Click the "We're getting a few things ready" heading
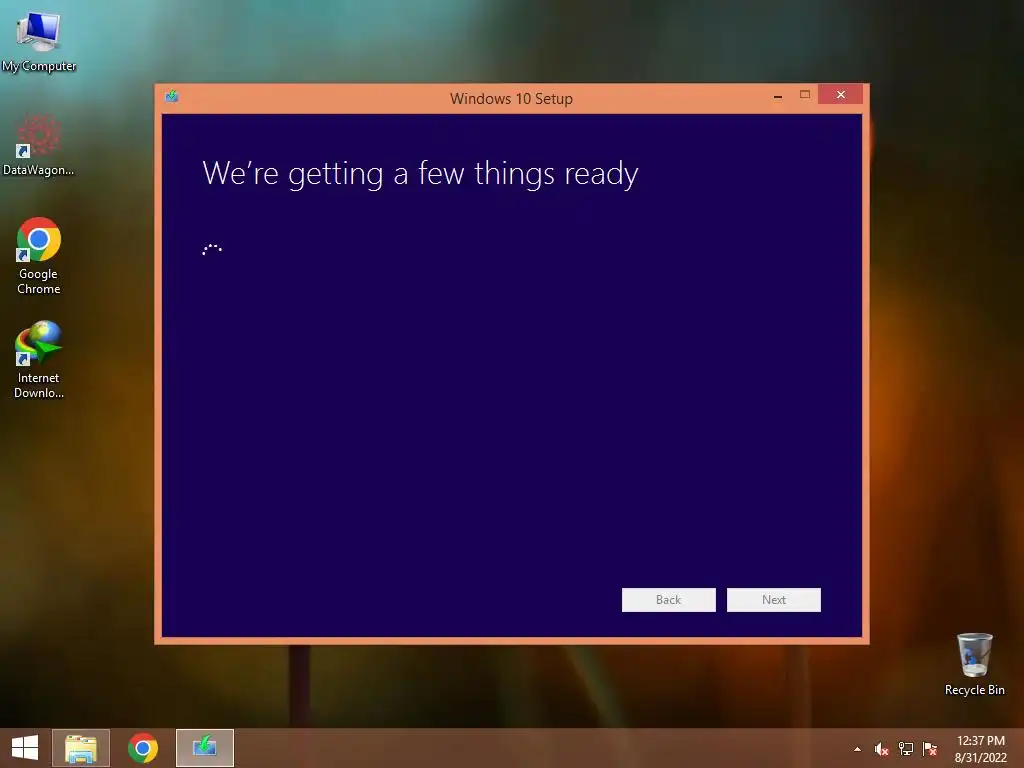 [420, 174]
